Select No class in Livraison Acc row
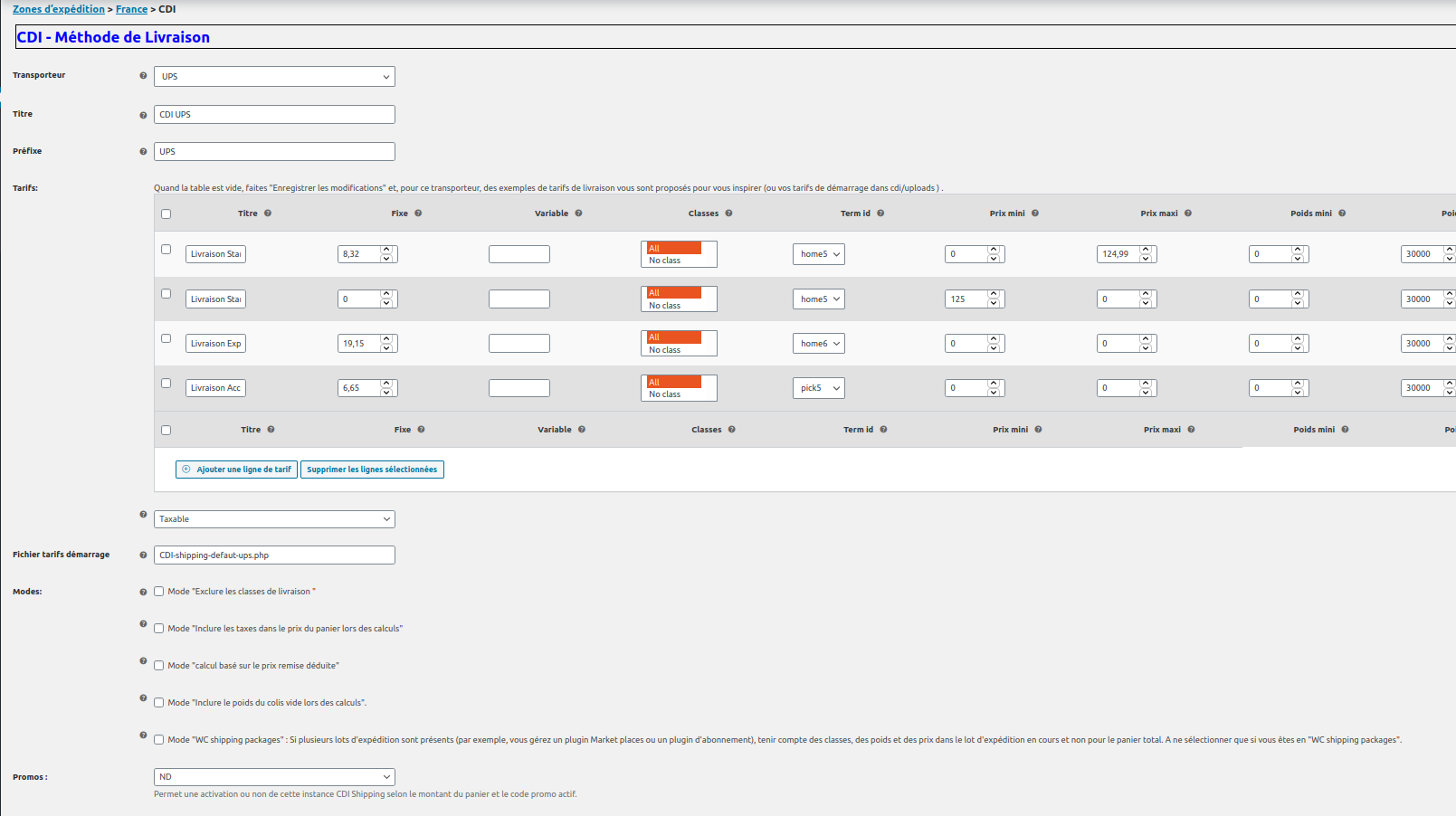The width and height of the screenshot is (1456, 816). click(665, 394)
